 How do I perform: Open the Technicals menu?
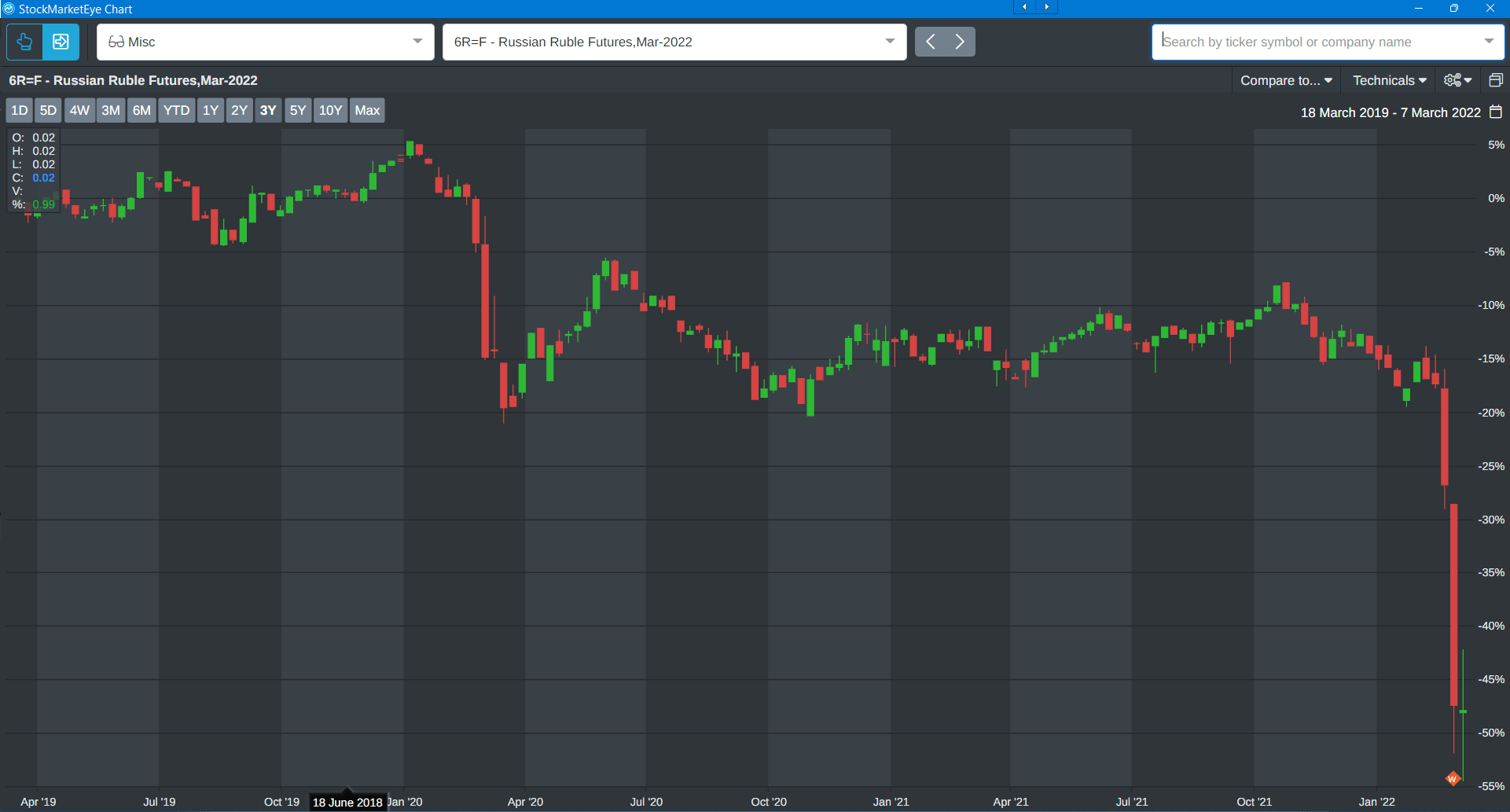[x=1389, y=80]
